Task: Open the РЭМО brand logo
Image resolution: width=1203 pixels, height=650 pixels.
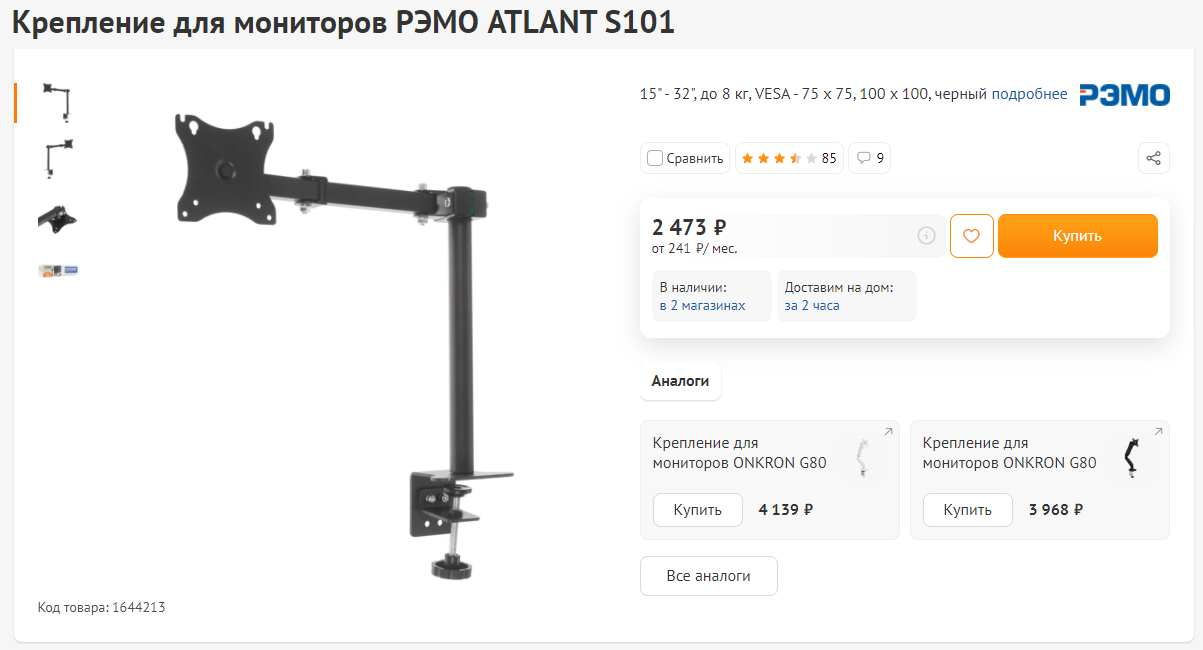Action: click(1124, 95)
